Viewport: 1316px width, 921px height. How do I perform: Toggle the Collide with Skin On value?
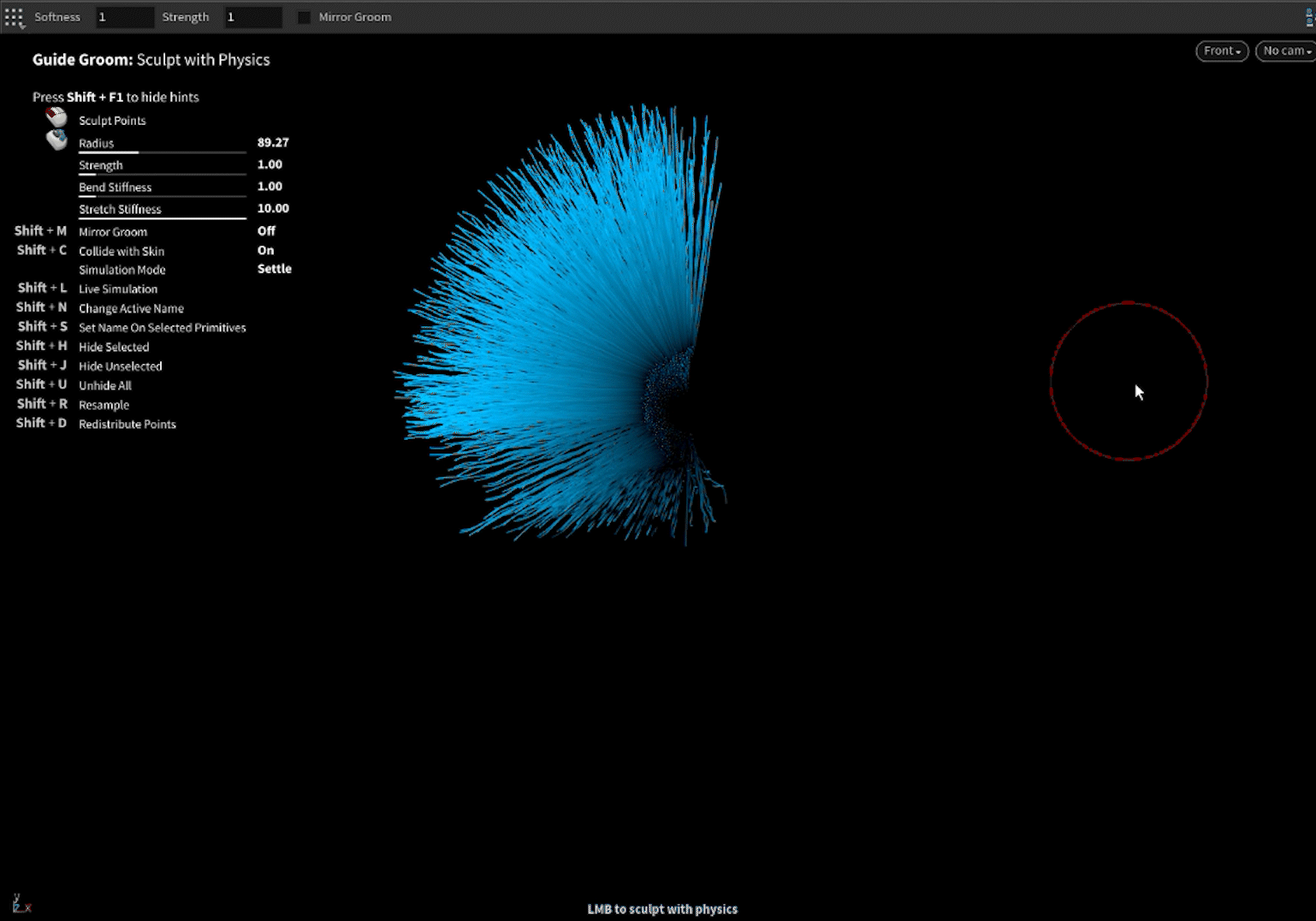pos(265,251)
